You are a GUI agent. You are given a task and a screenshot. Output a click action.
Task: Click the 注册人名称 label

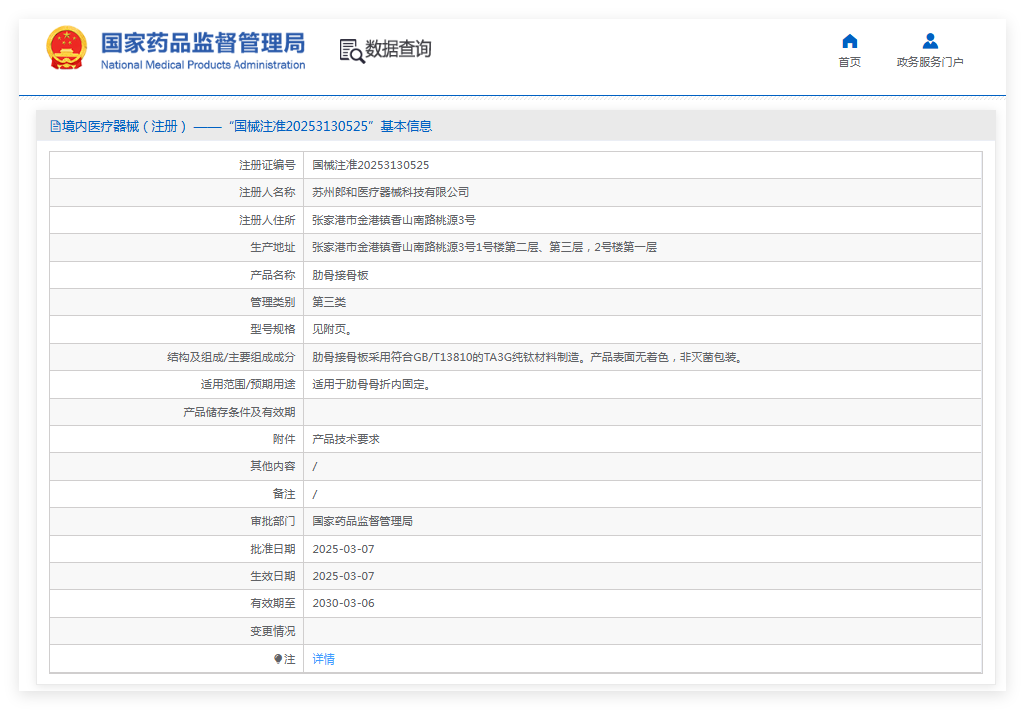tap(267, 192)
